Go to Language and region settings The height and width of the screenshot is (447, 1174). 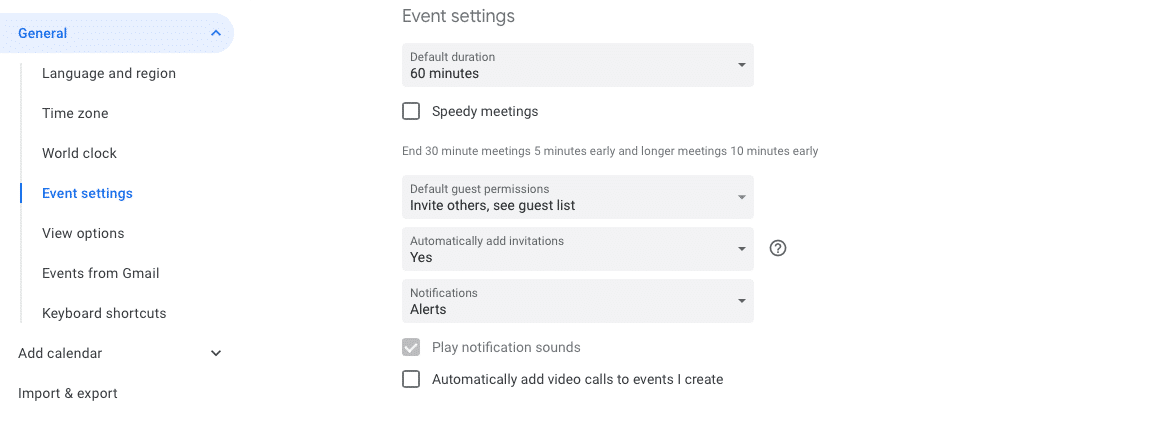(x=109, y=73)
